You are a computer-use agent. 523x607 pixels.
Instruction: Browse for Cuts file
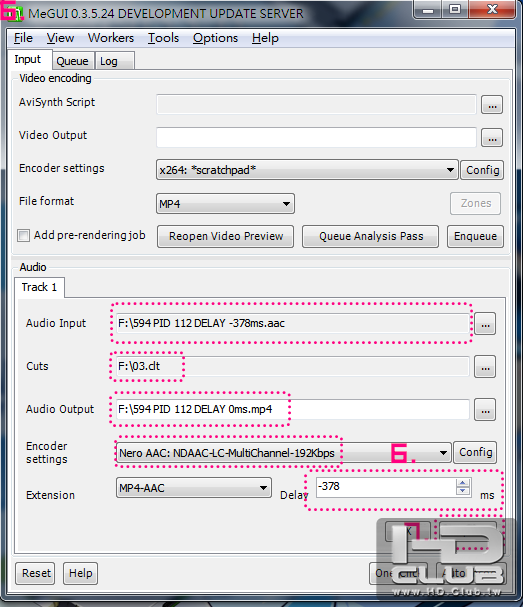point(485,366)
